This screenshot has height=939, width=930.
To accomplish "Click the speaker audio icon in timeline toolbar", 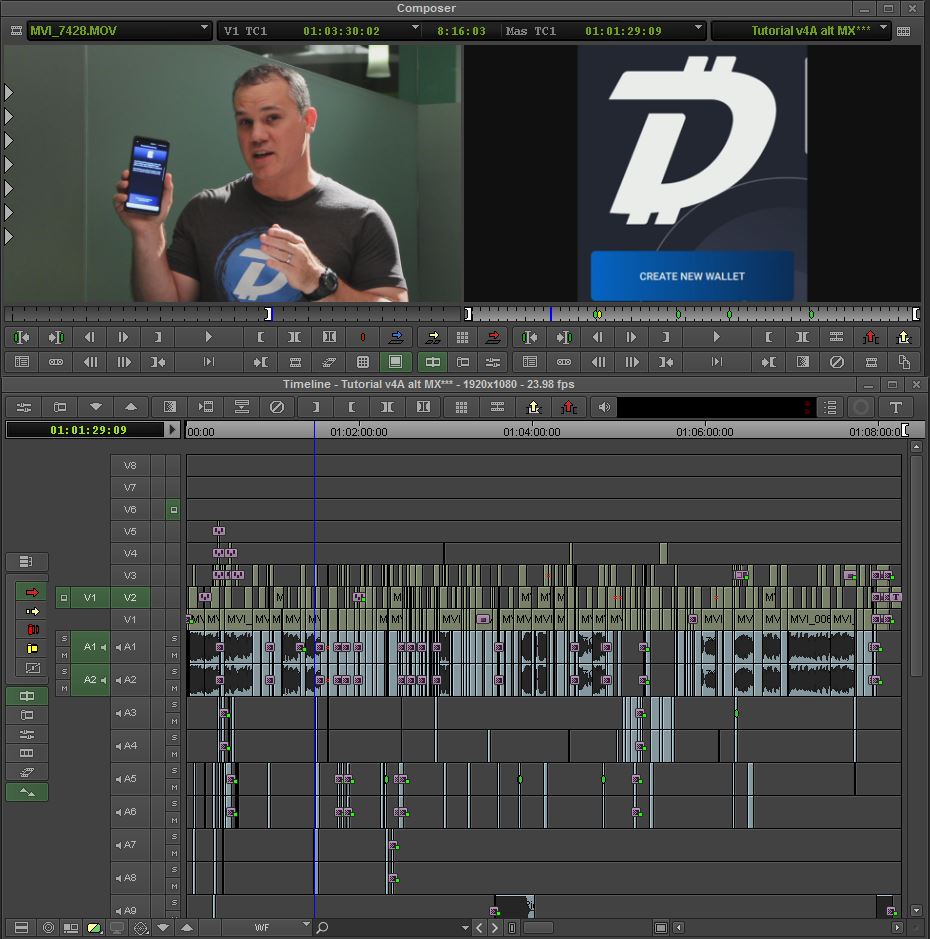I will [x=604, y=407].
